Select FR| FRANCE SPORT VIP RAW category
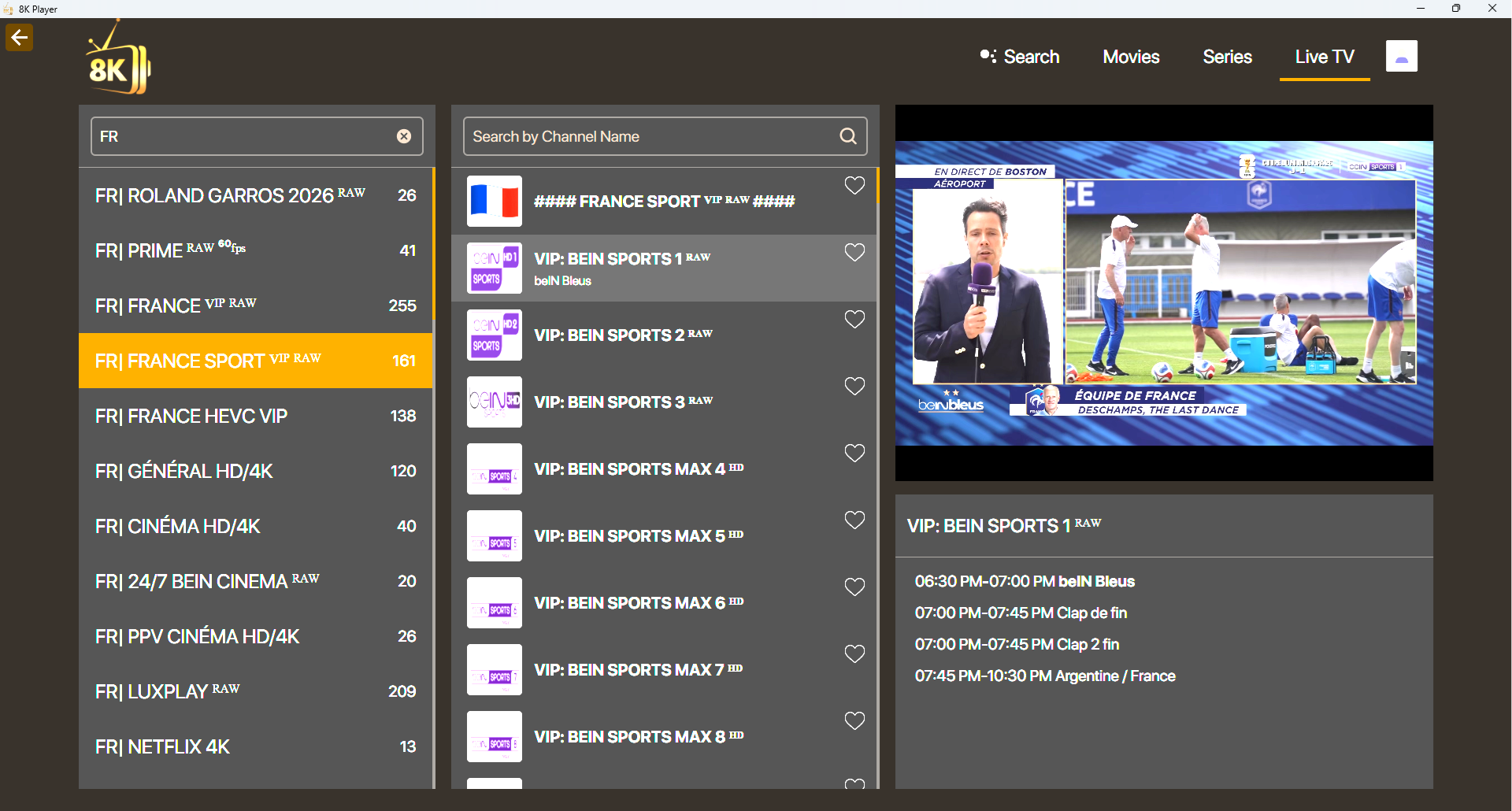Viewport: 1512px width, 811px height. tap(256, 361)
